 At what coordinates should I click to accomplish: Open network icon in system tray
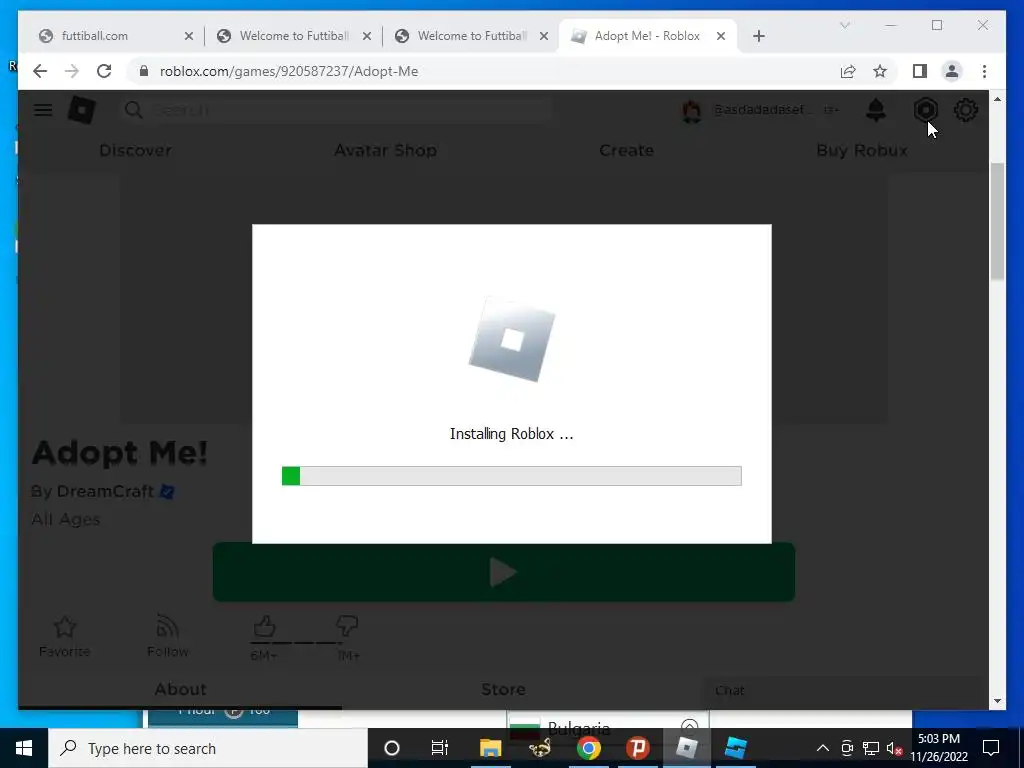(871, 748)
